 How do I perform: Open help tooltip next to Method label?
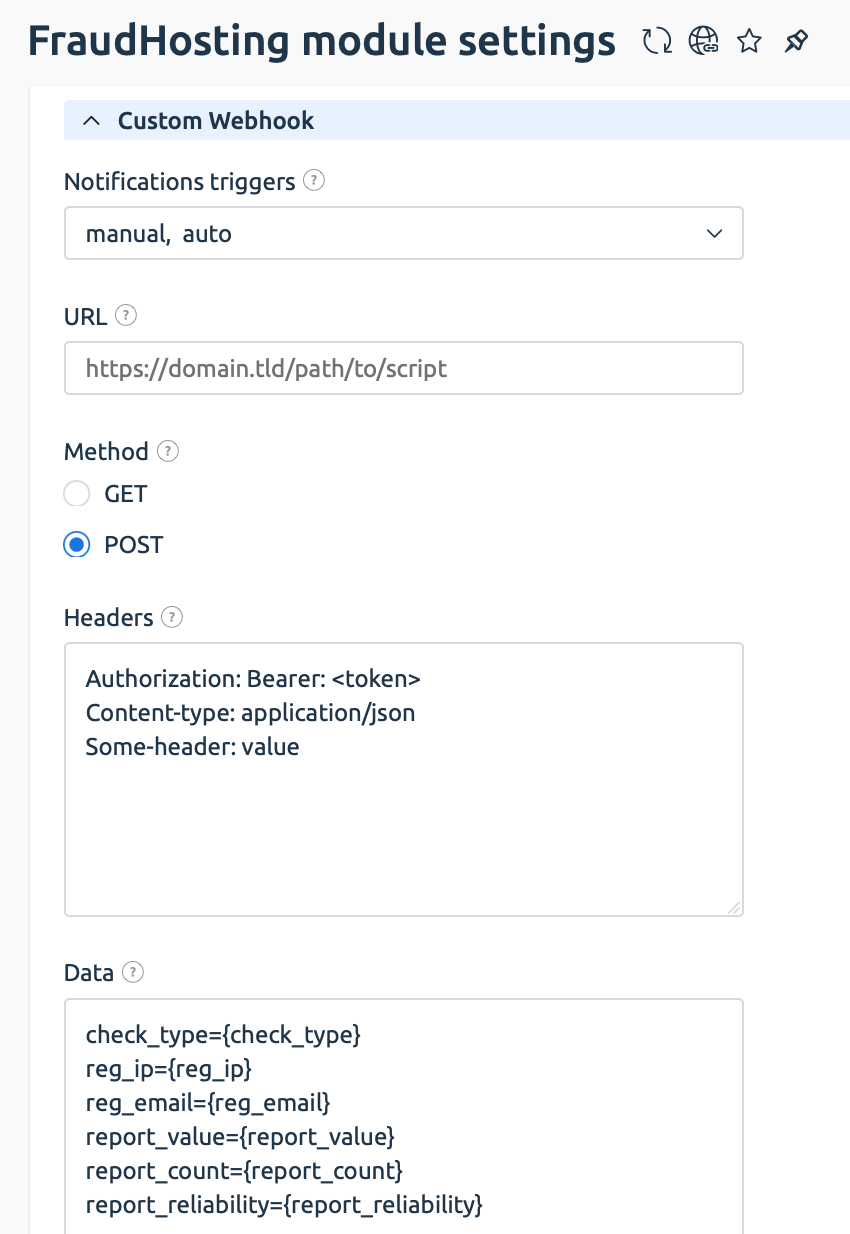coord(168,451)
